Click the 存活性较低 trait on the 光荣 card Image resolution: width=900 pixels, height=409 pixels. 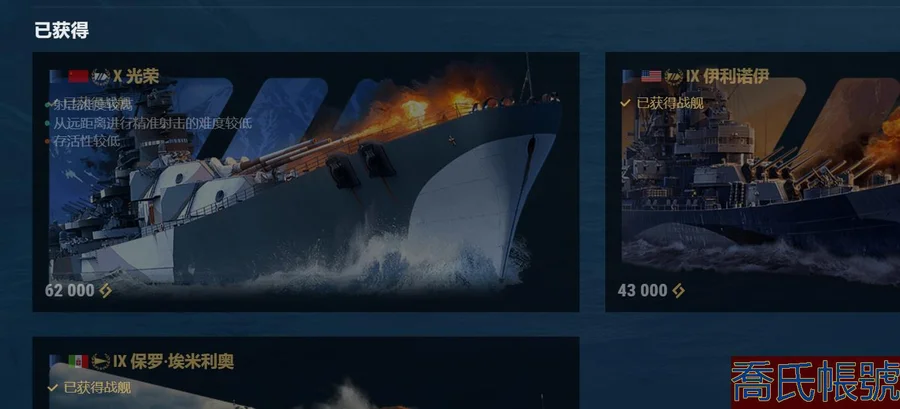pos(87,141)
